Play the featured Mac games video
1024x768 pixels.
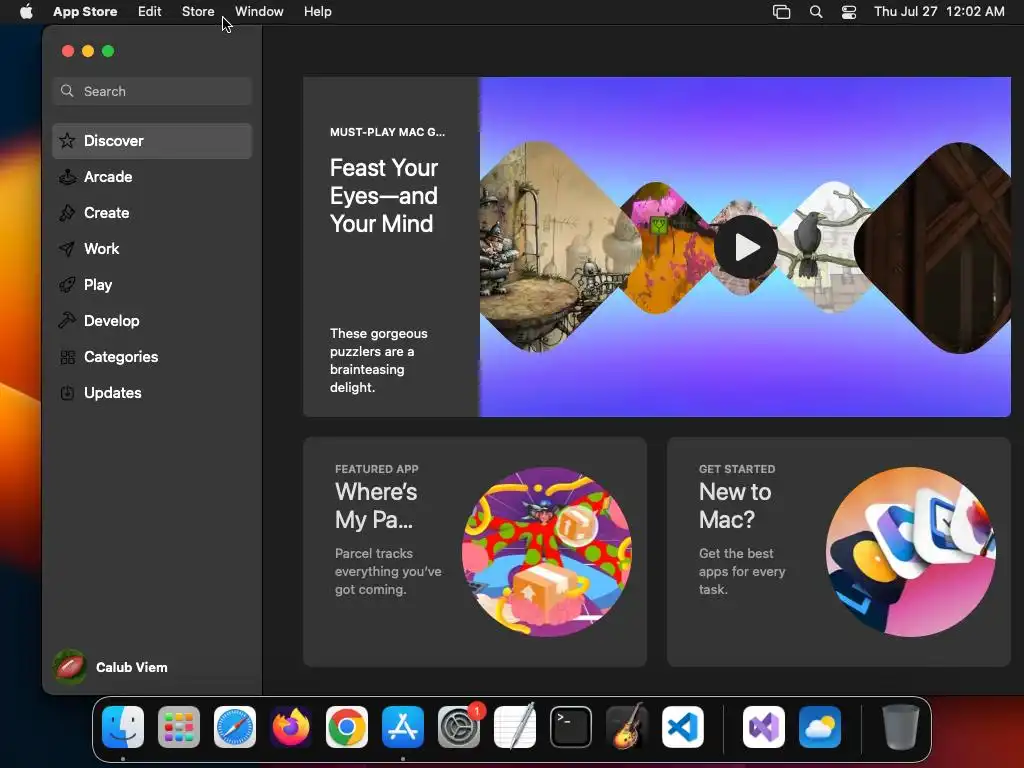[x=746, y=248]
